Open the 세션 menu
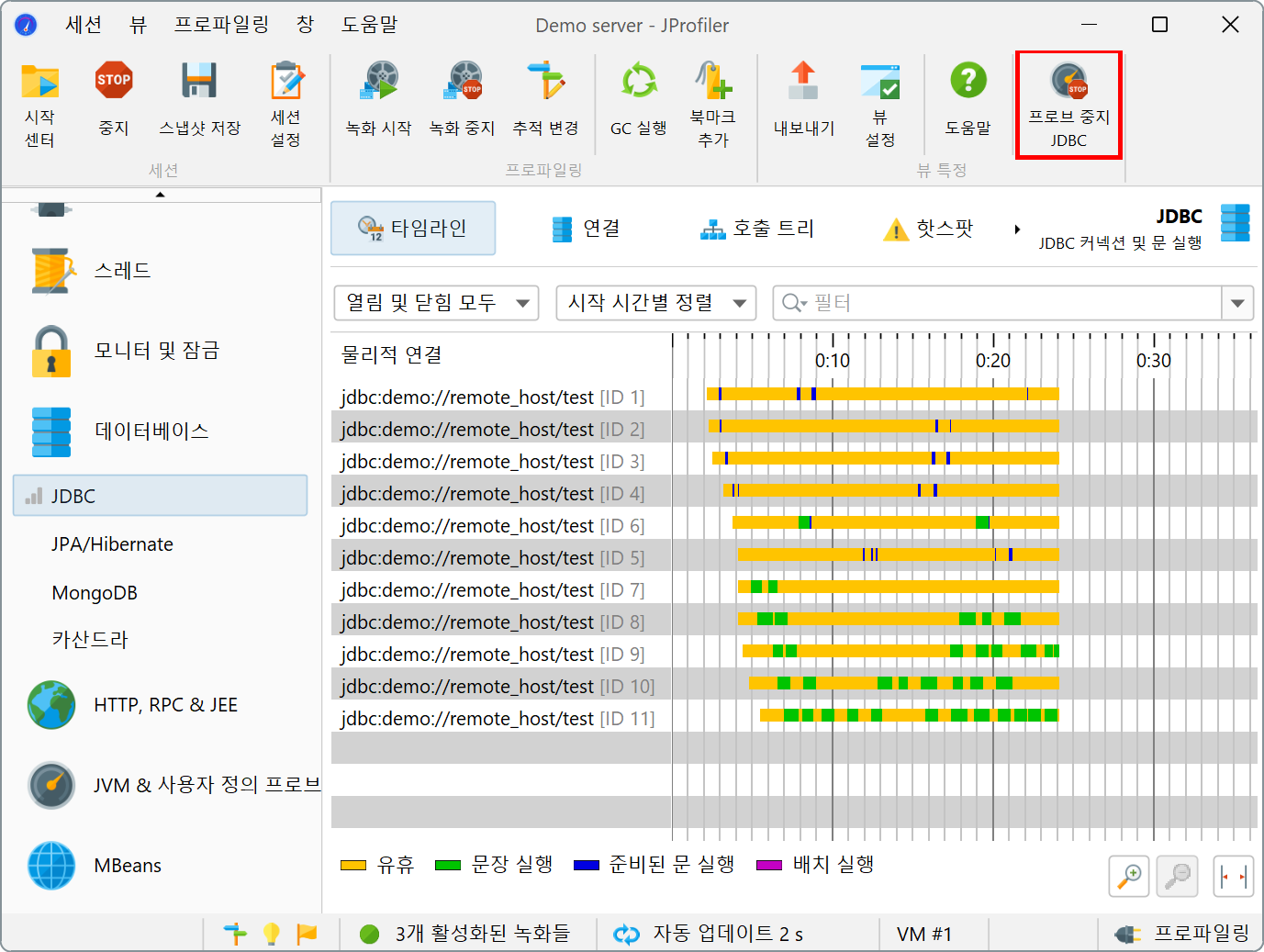 pos(84,25)
